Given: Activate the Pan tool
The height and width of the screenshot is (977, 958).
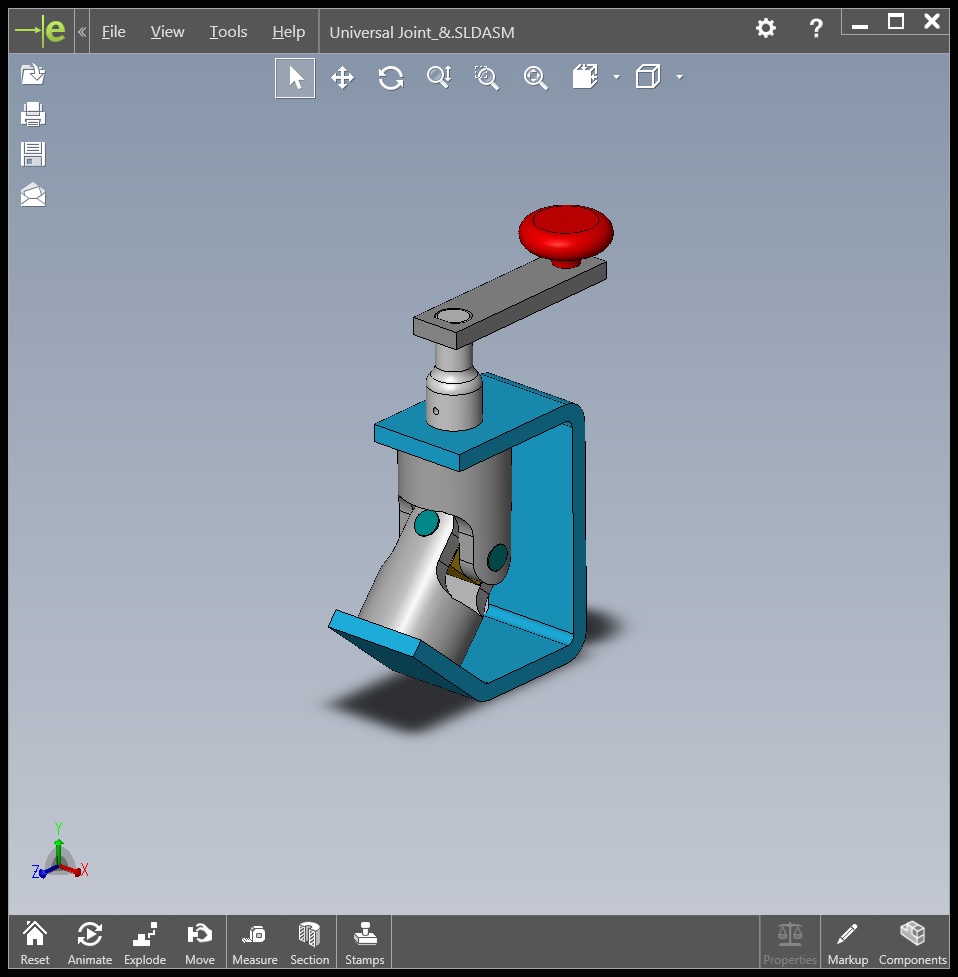Looking at the screenshot, I should [x=342, y=78].
